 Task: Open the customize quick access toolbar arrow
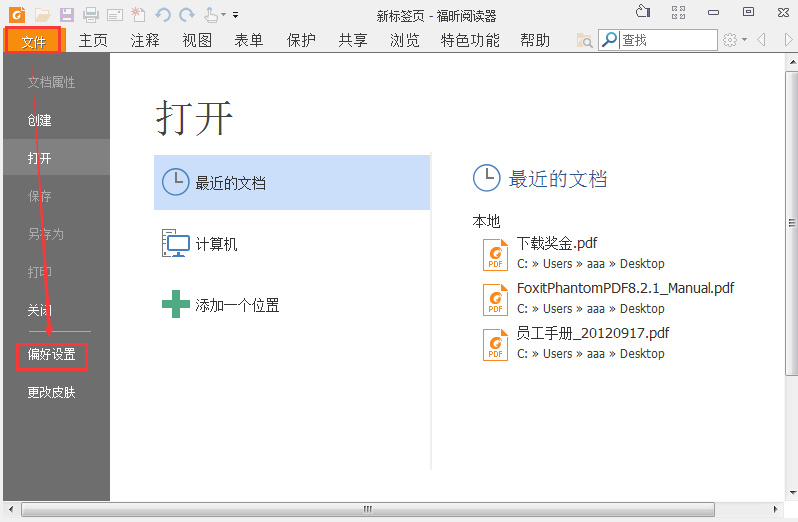tap(236, 15)
